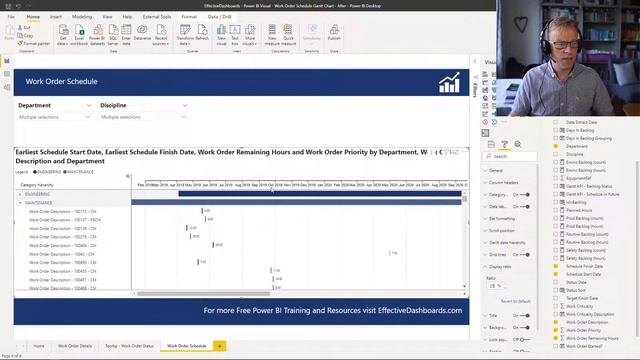
Task: Uncheck the Department field checkbox
Action: (556, 146)
